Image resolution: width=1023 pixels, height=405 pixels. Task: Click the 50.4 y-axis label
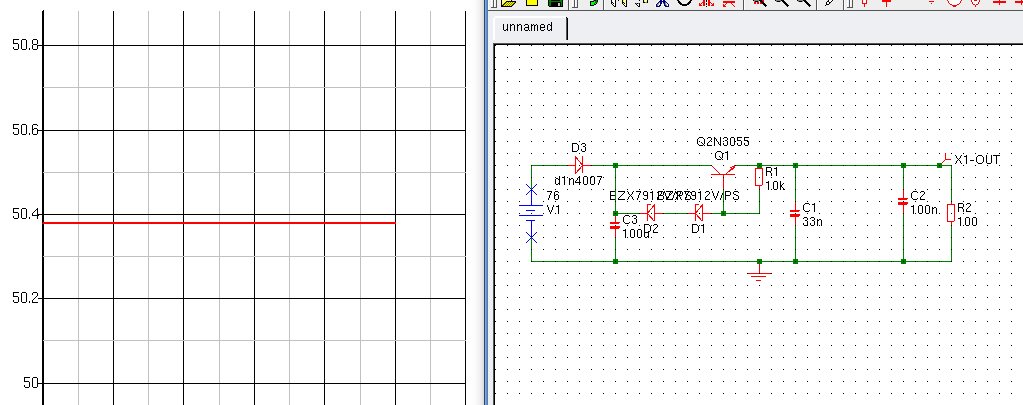click(24, 215)
